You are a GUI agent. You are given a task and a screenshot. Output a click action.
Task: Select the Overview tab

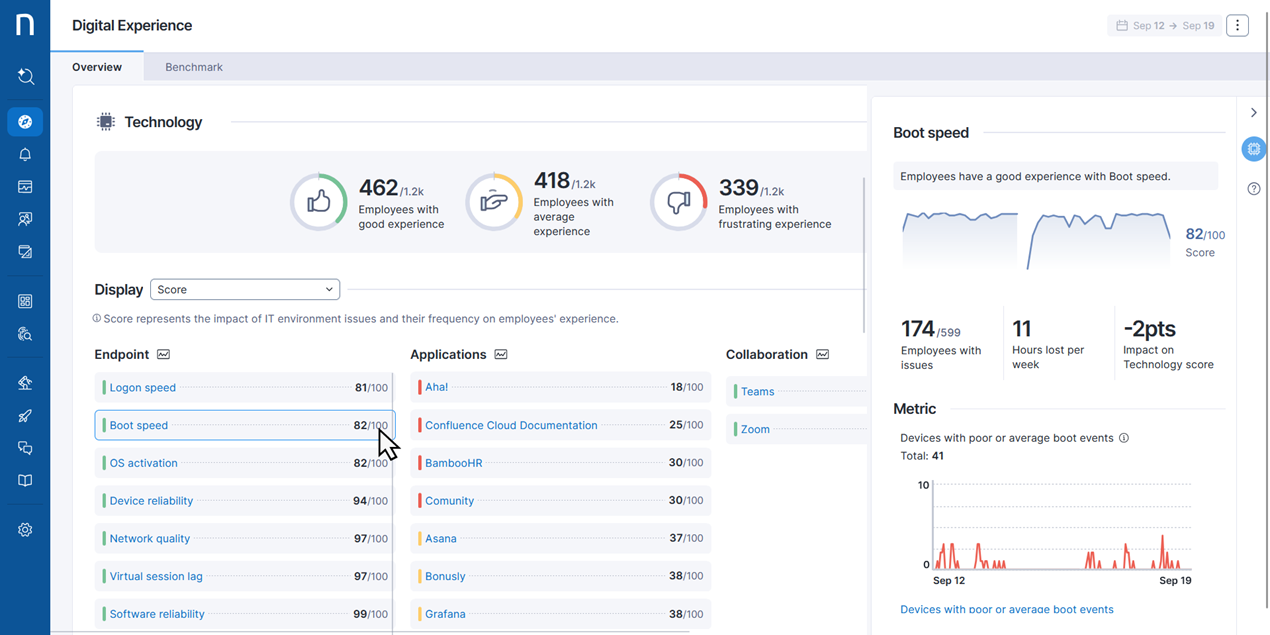tap(97, 67)
